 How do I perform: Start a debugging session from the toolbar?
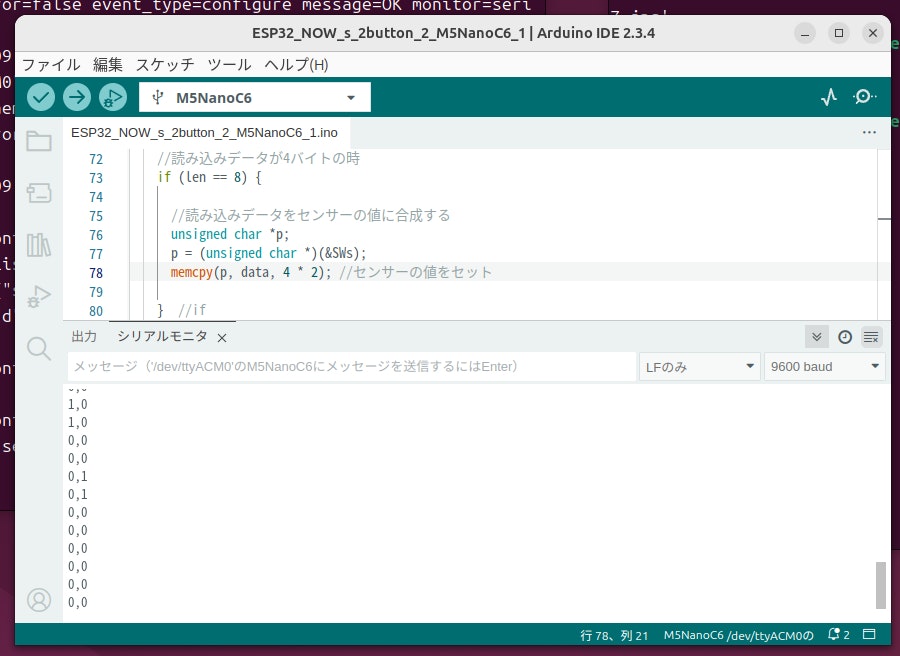[x=113, y=97]
